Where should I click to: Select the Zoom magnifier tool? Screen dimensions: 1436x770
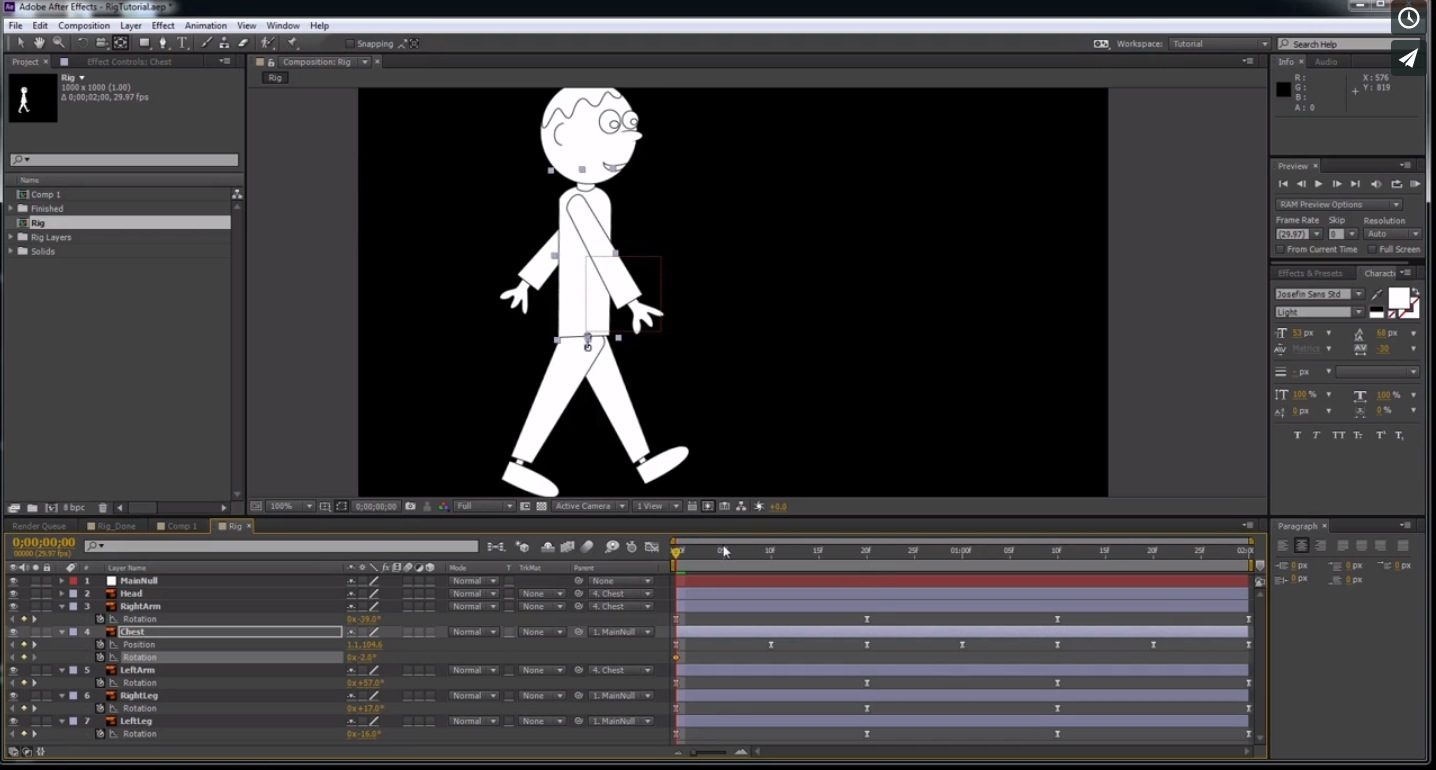coord(59,43)
